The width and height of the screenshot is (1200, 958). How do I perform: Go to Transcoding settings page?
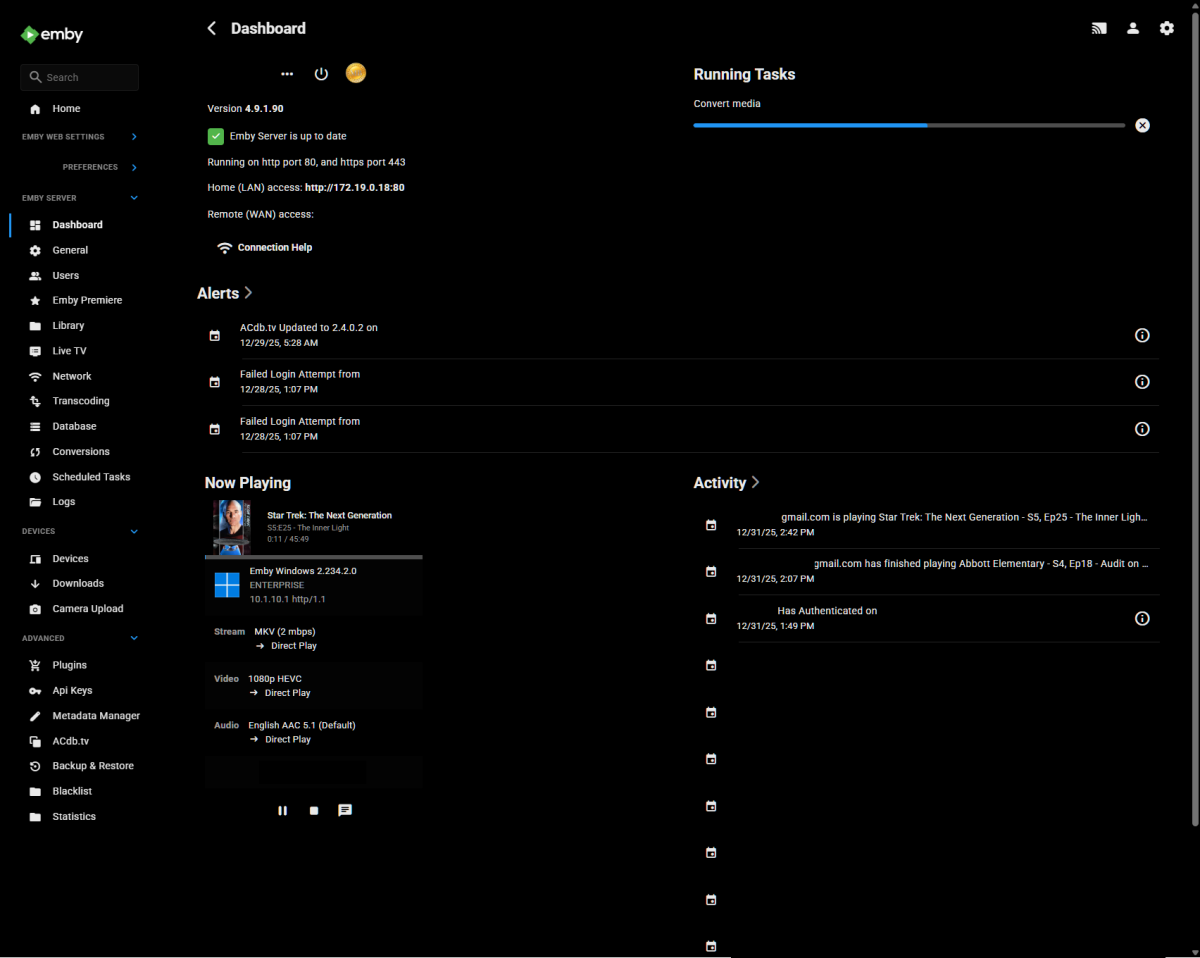tap(81, 401)
